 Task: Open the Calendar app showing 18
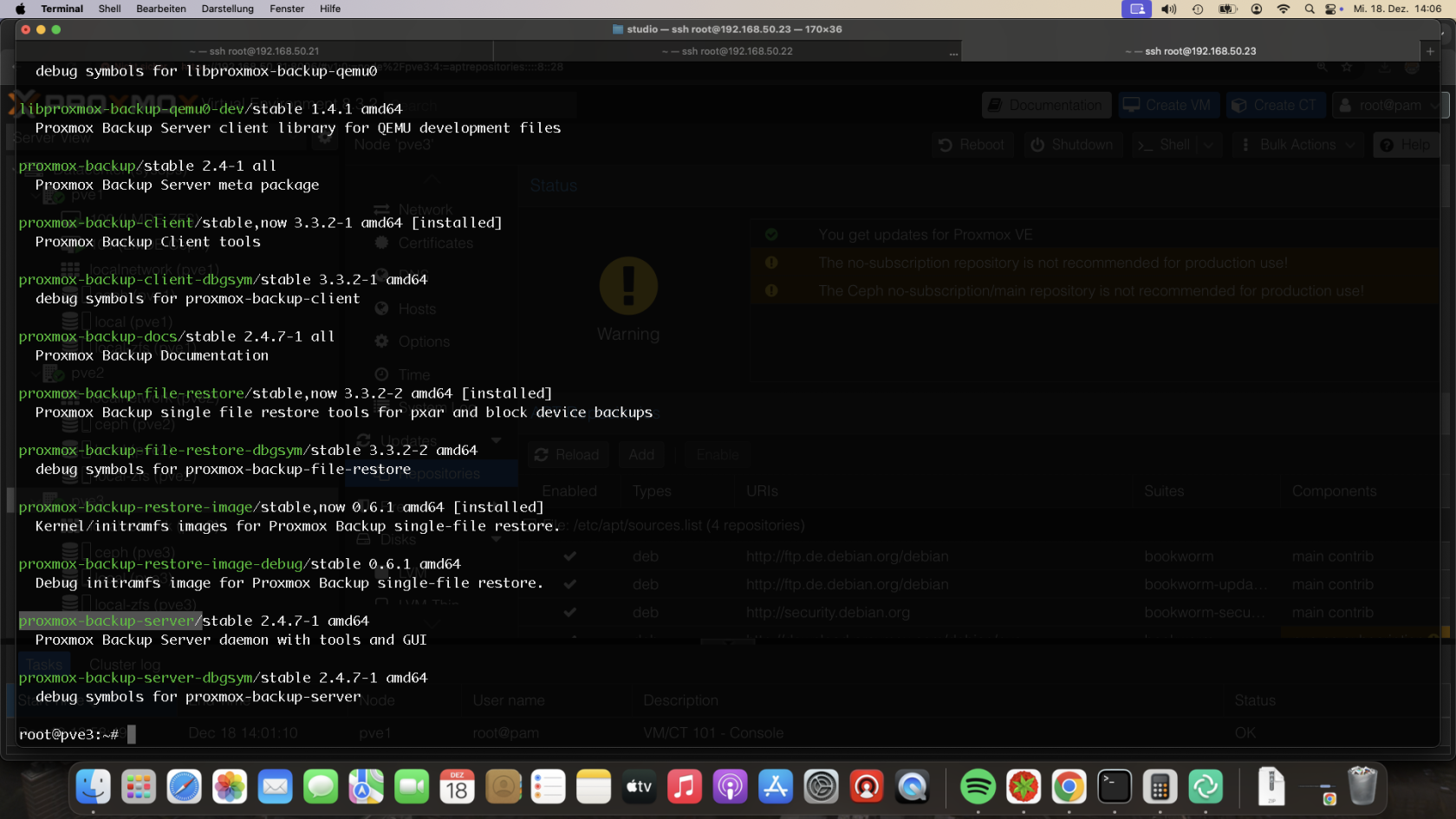click(x=457, y=787)
